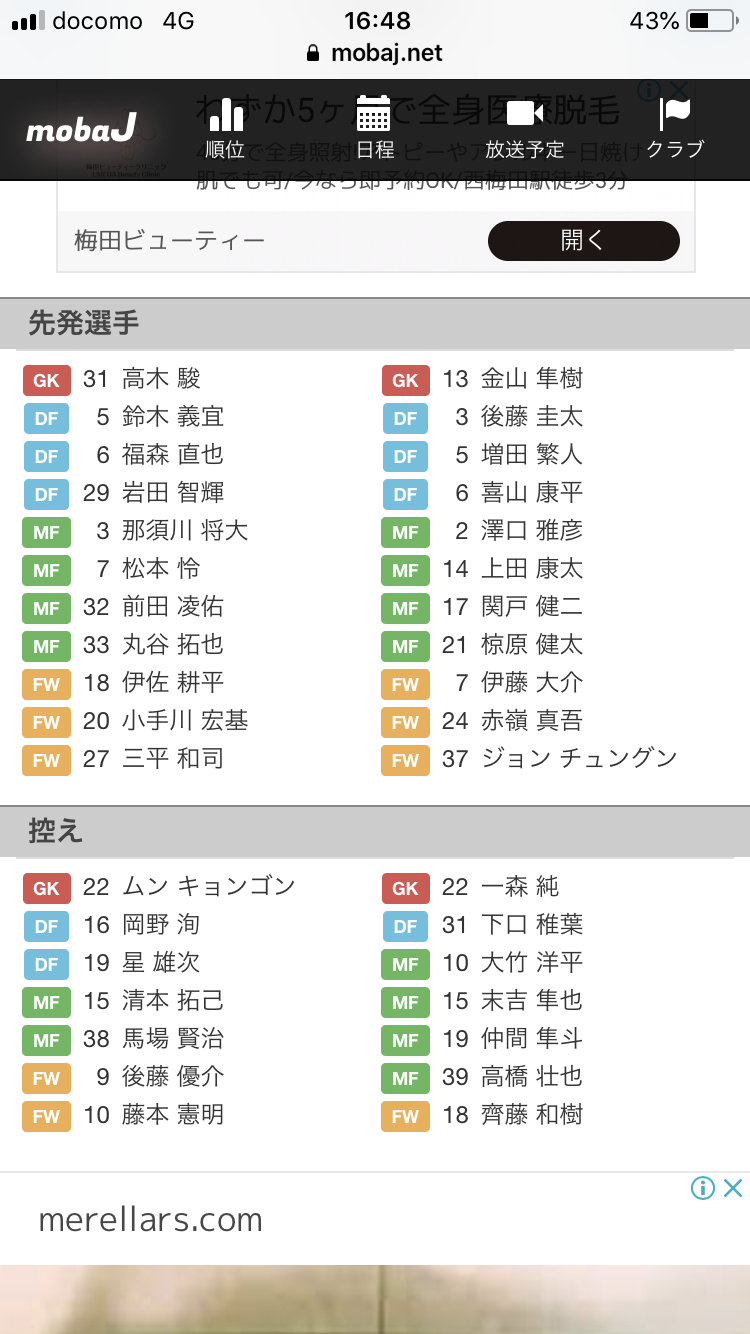Tap the 梅田ビューティー advertiser label
Image resolution: width=750 pixels, height=1334 pixels.
(x=170, y=241)
